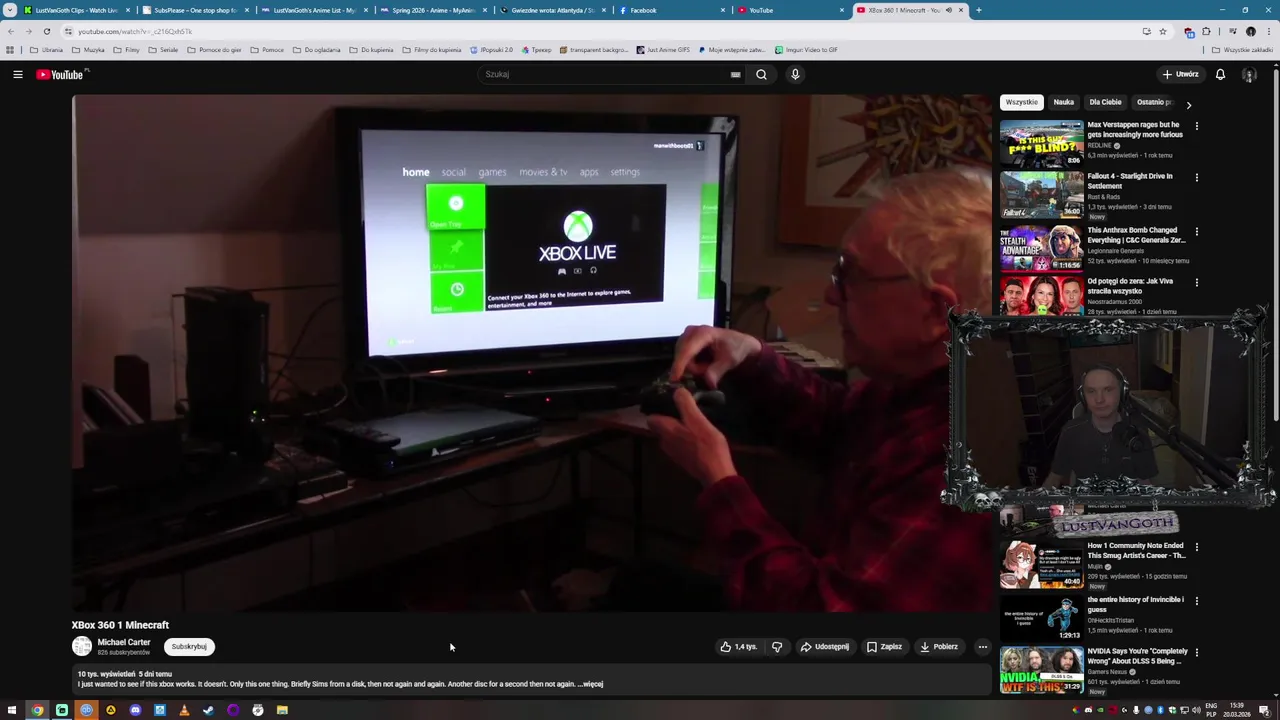Open options menu for Max Verstappen video
Image resolution: width=1280 pixels, height=720 pixels.
tap(1196, 126)
